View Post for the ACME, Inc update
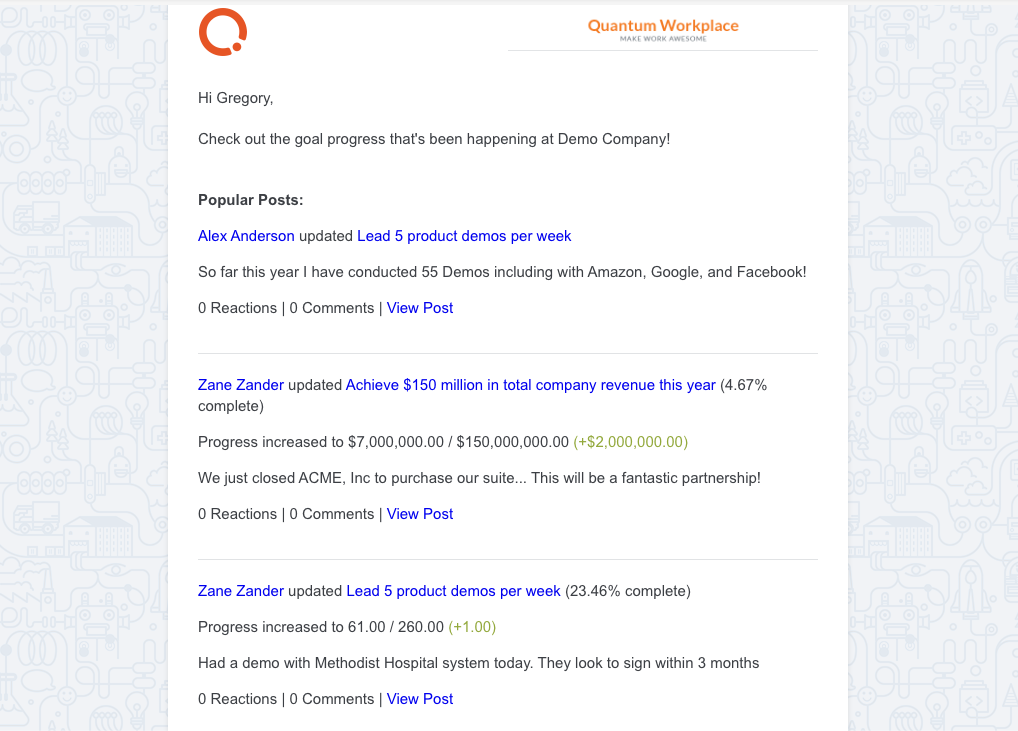The image size is (1018, 731). pyautogui.click(x=419, y=514)
